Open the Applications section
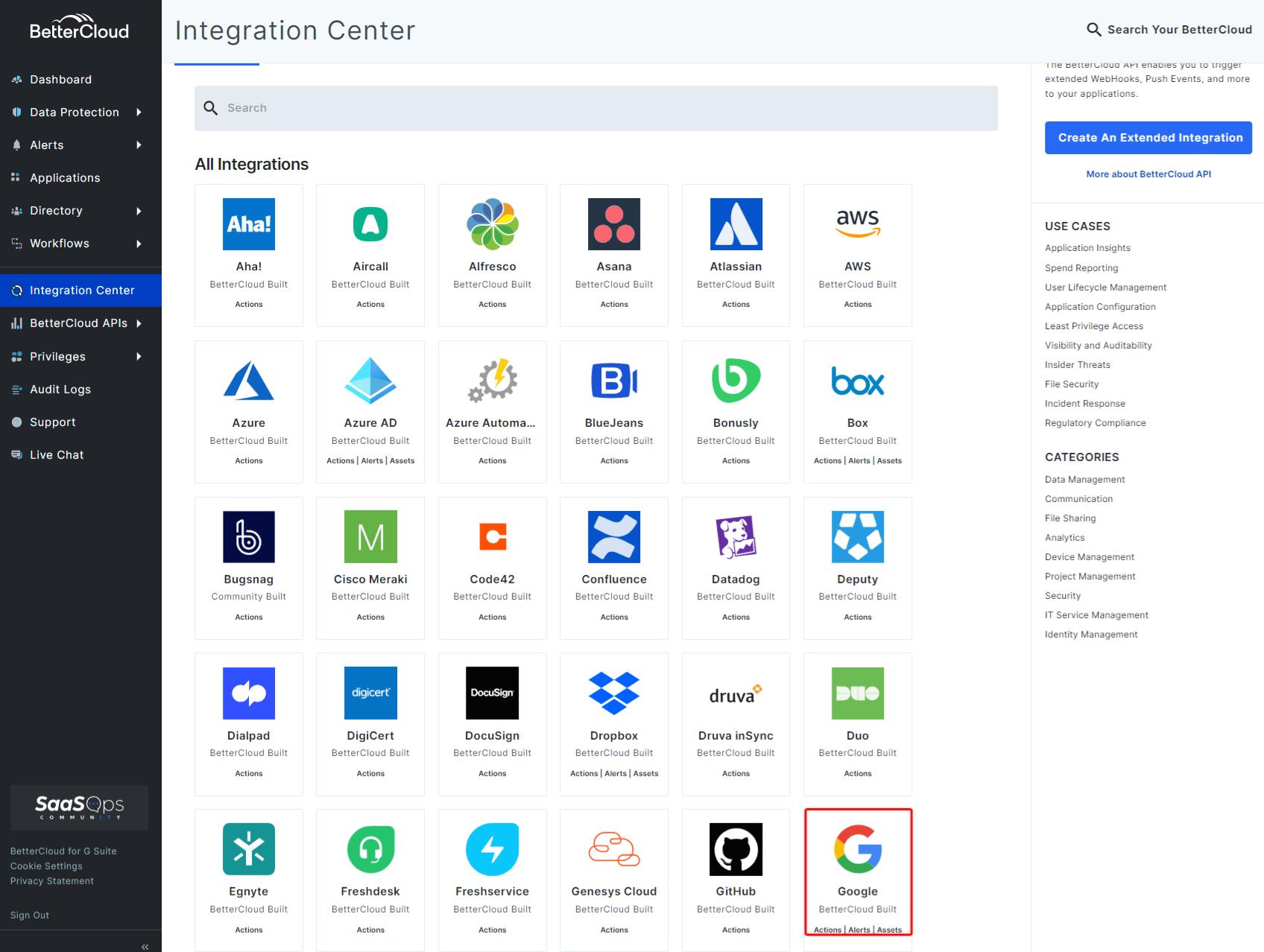1264x952 pixels. click(x=65, y=177)
